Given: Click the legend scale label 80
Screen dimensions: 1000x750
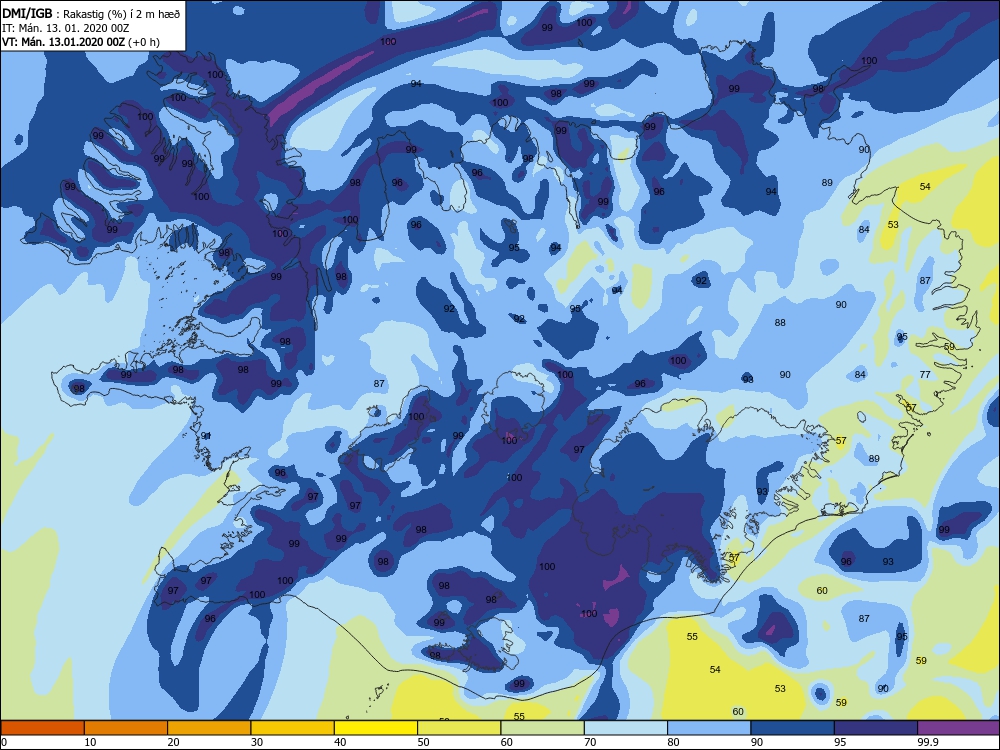Looking at the screenshot, I should pos(673,742).
